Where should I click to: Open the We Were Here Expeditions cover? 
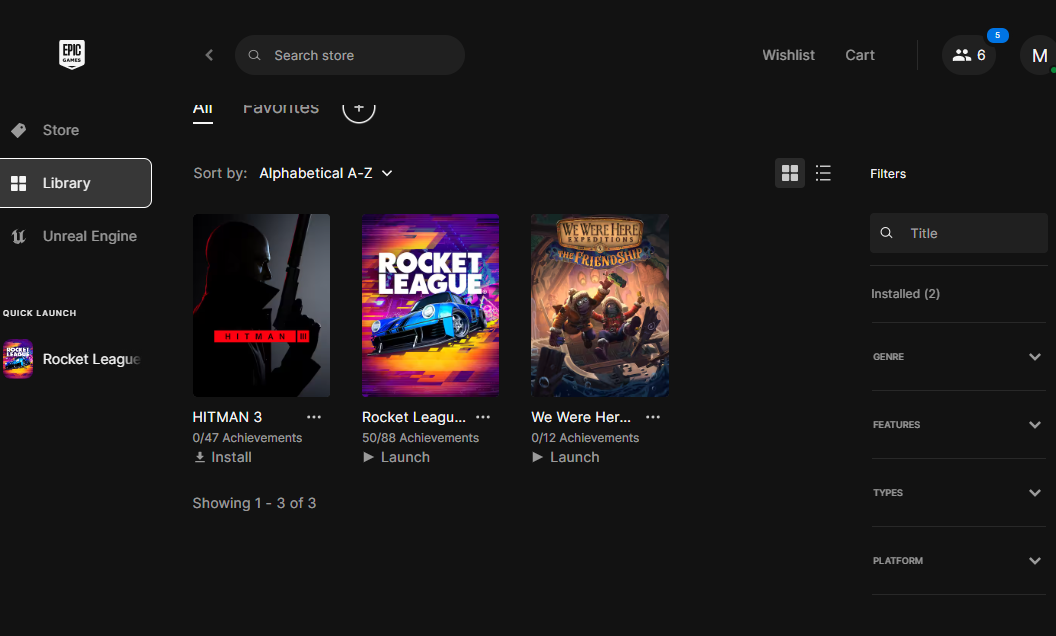[599, 305]
